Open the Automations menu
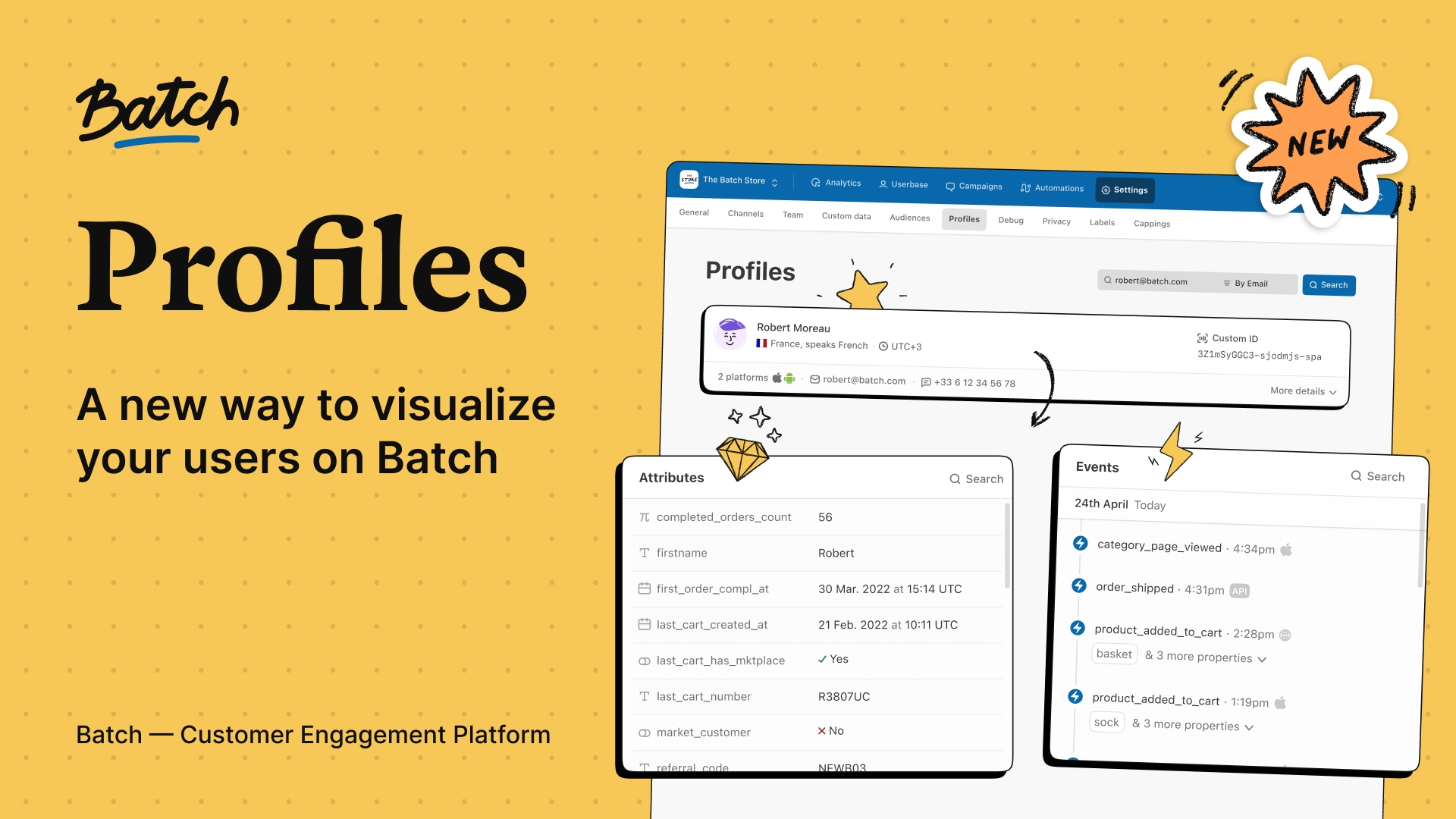1456x819 pixels. pos(1052,188)
